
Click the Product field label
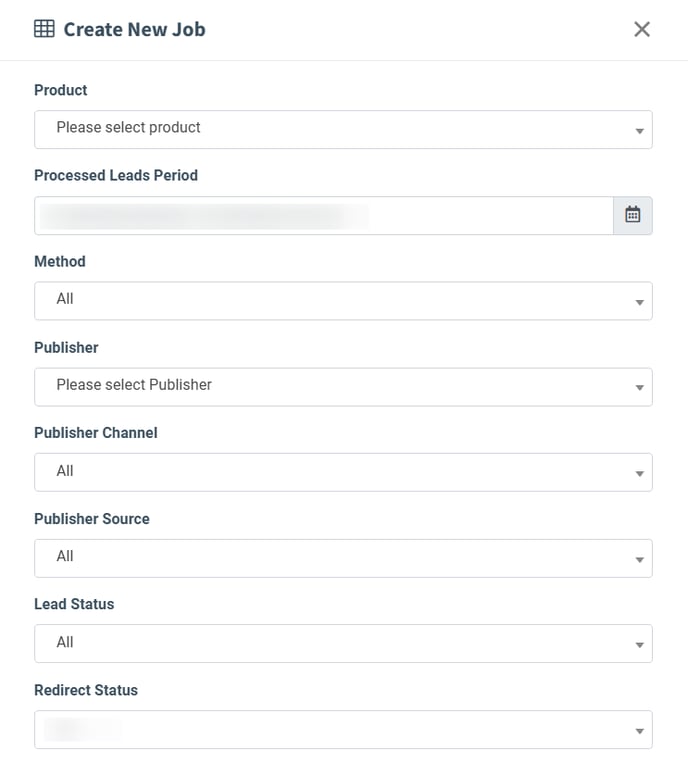pos(61,90)
